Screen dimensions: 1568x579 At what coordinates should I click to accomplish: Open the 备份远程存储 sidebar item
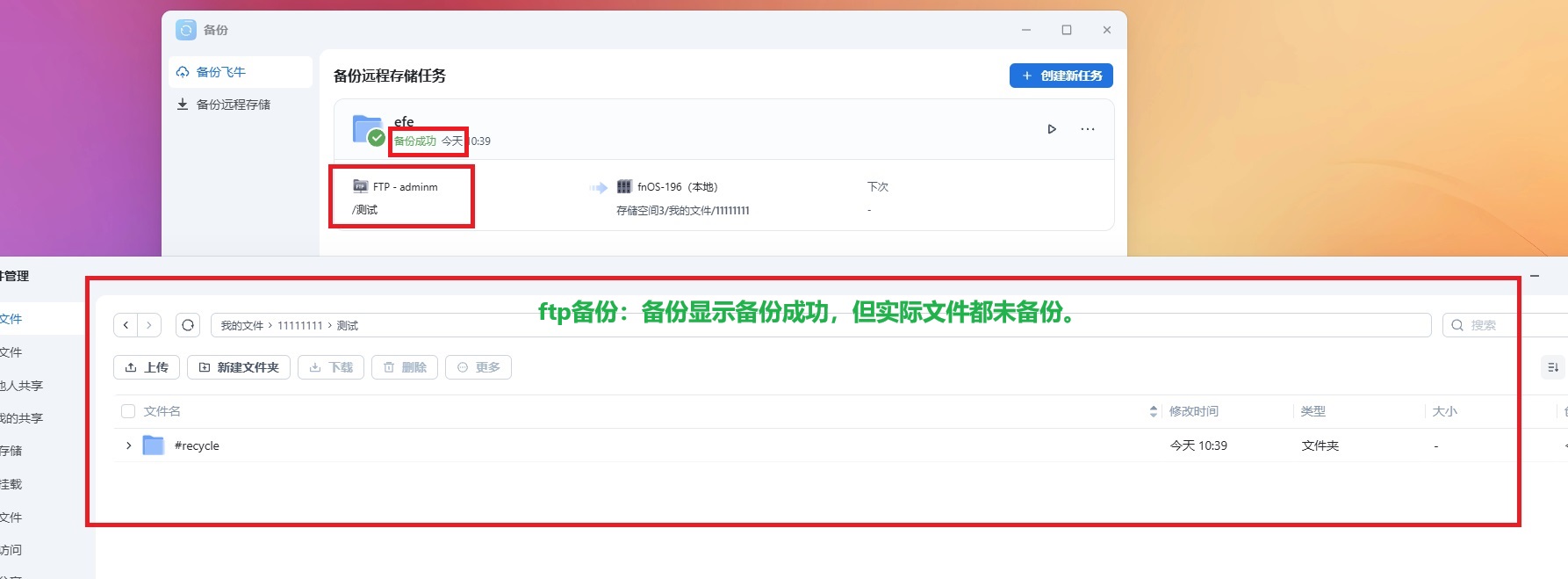tap(240, 105)
